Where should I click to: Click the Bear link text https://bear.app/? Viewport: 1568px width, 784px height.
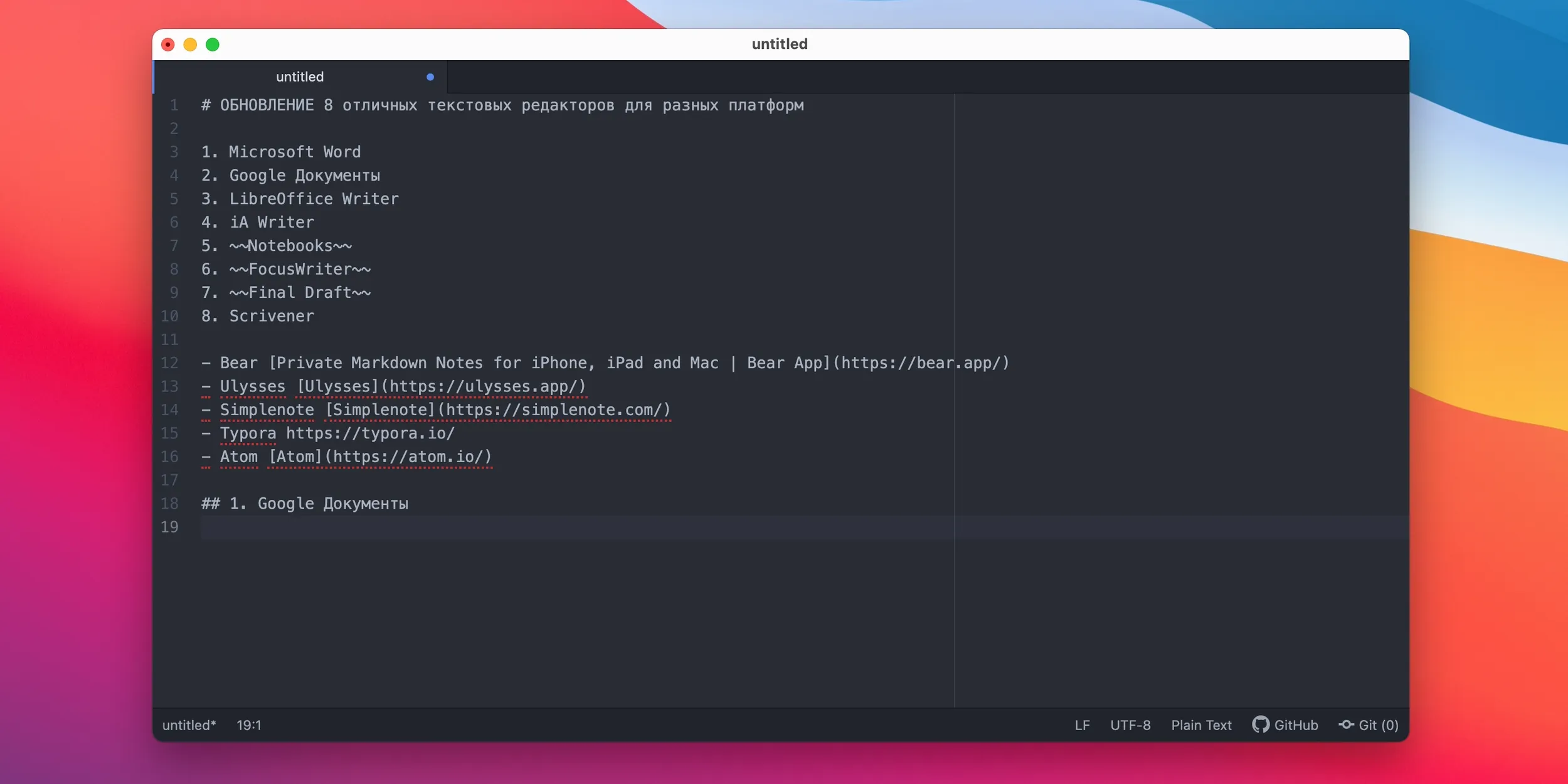pyautogui.click(x=921, y=363)
